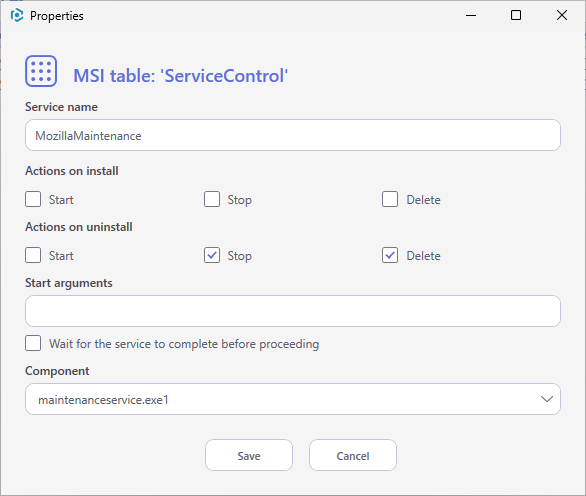The height and width of the screenshot is (496, 586).
Task: Enable Stop under Actions on install
Action: 212,199
